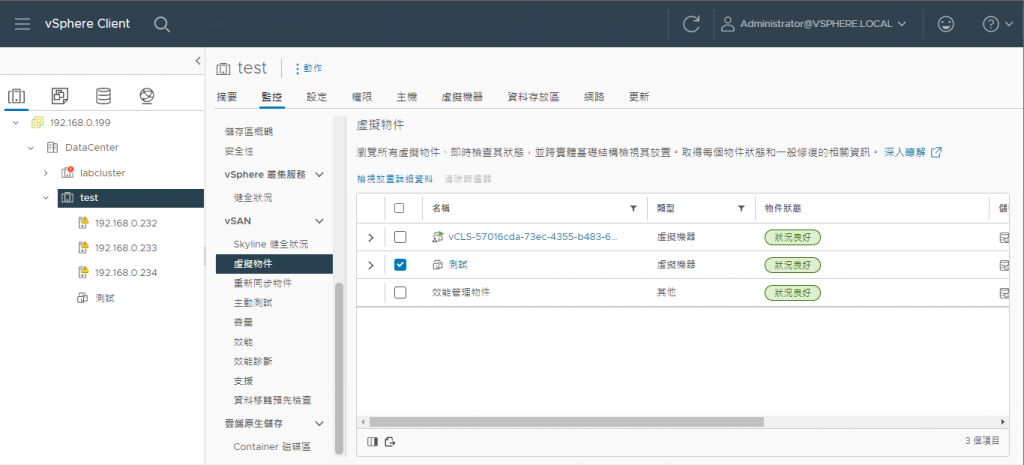Image resolution: width=1024 pixels, height=465 pixels.
Task: Click 測試 VM icon in inventory tree
Action: pos(83,298)
